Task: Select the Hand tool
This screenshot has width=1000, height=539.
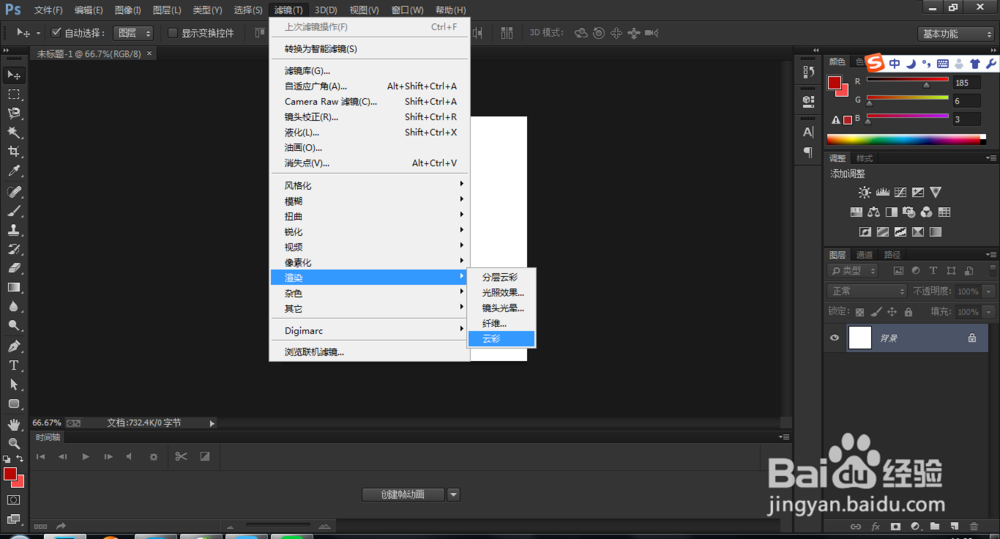Action: click(x=13, y=424)
